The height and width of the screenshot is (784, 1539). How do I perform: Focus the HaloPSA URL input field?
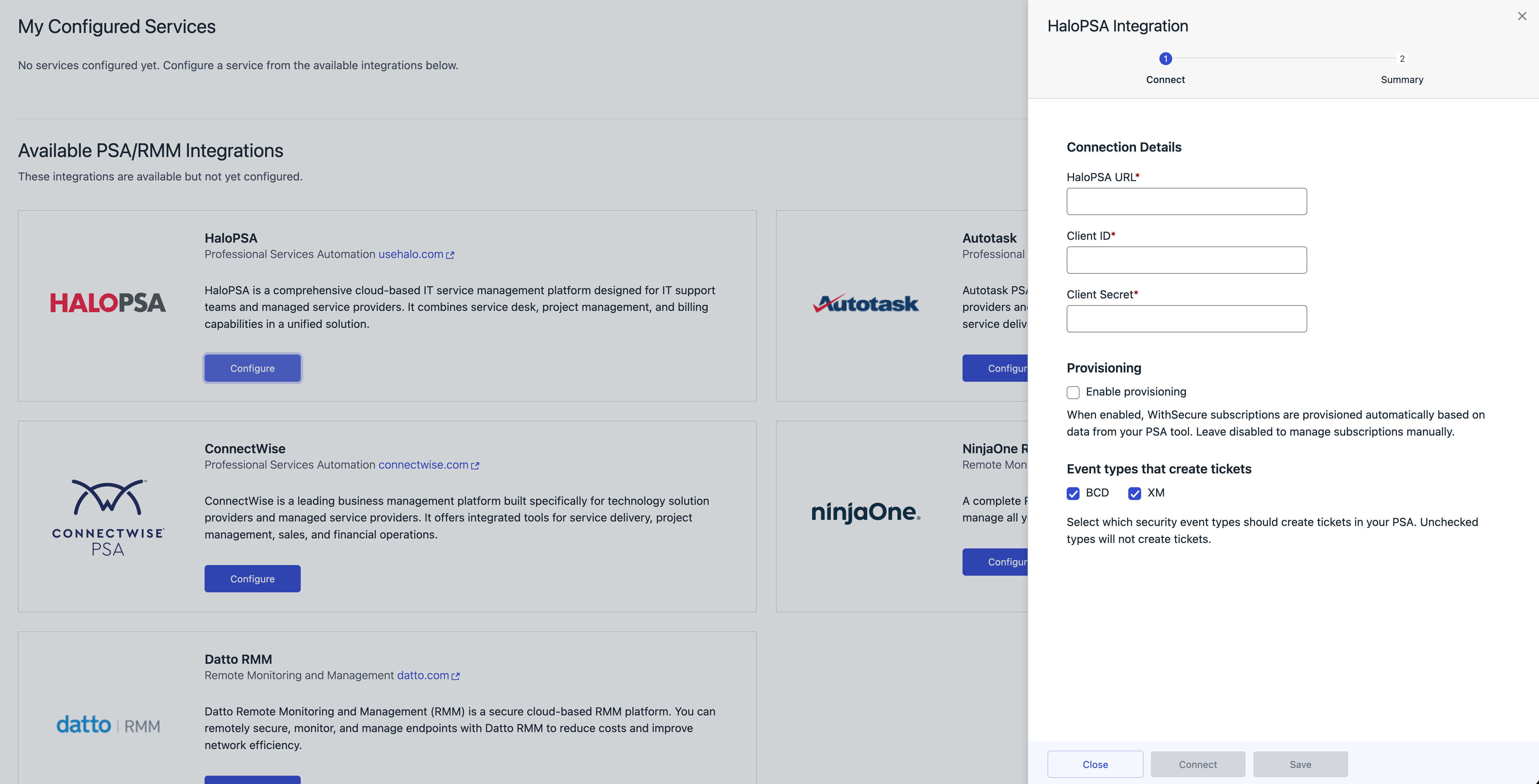point(1187,201)
